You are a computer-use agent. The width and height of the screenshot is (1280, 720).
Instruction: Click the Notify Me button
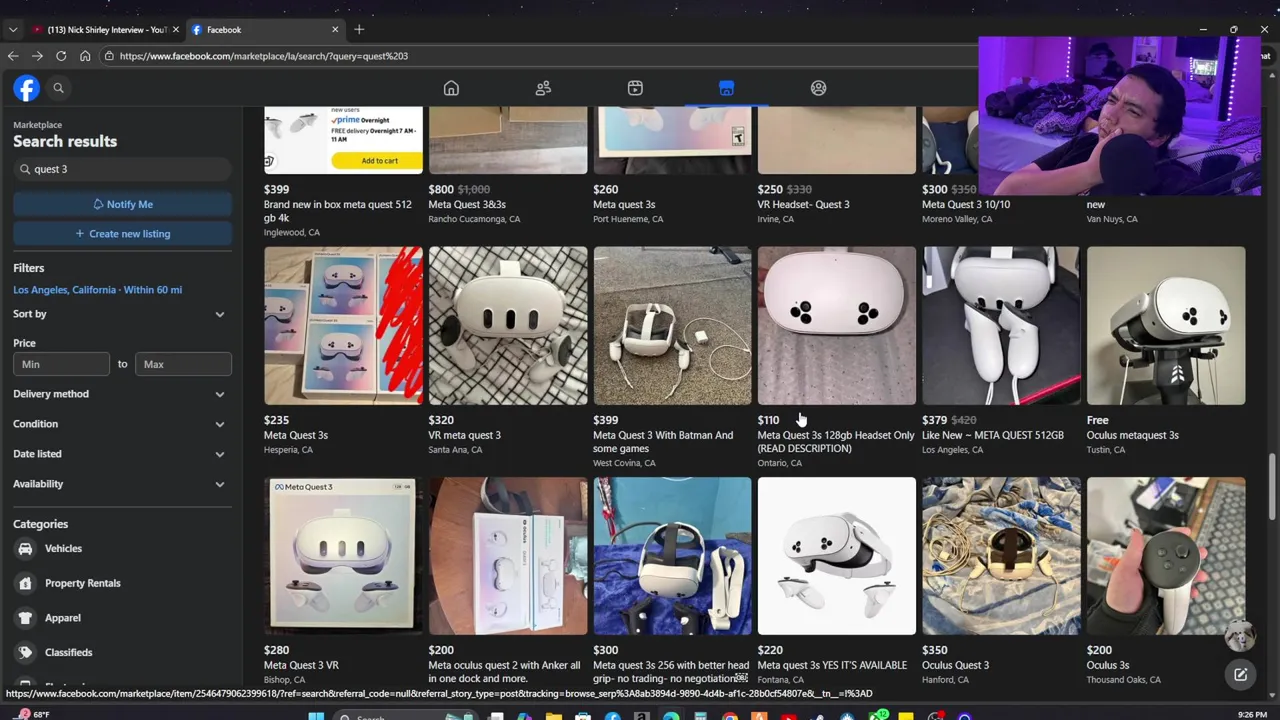122,204
